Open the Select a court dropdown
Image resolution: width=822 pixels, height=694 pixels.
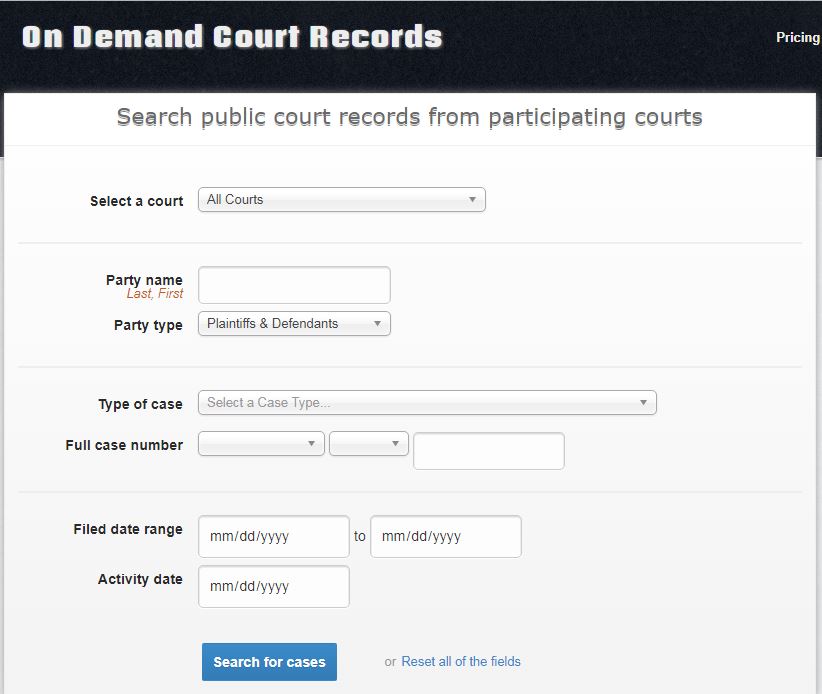[x=342, y=200]
